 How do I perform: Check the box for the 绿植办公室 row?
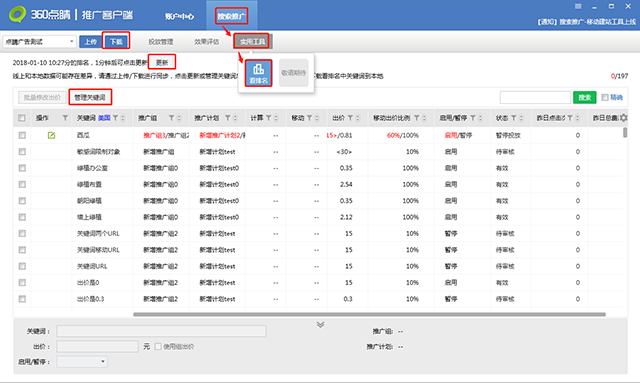pos(22,168)
